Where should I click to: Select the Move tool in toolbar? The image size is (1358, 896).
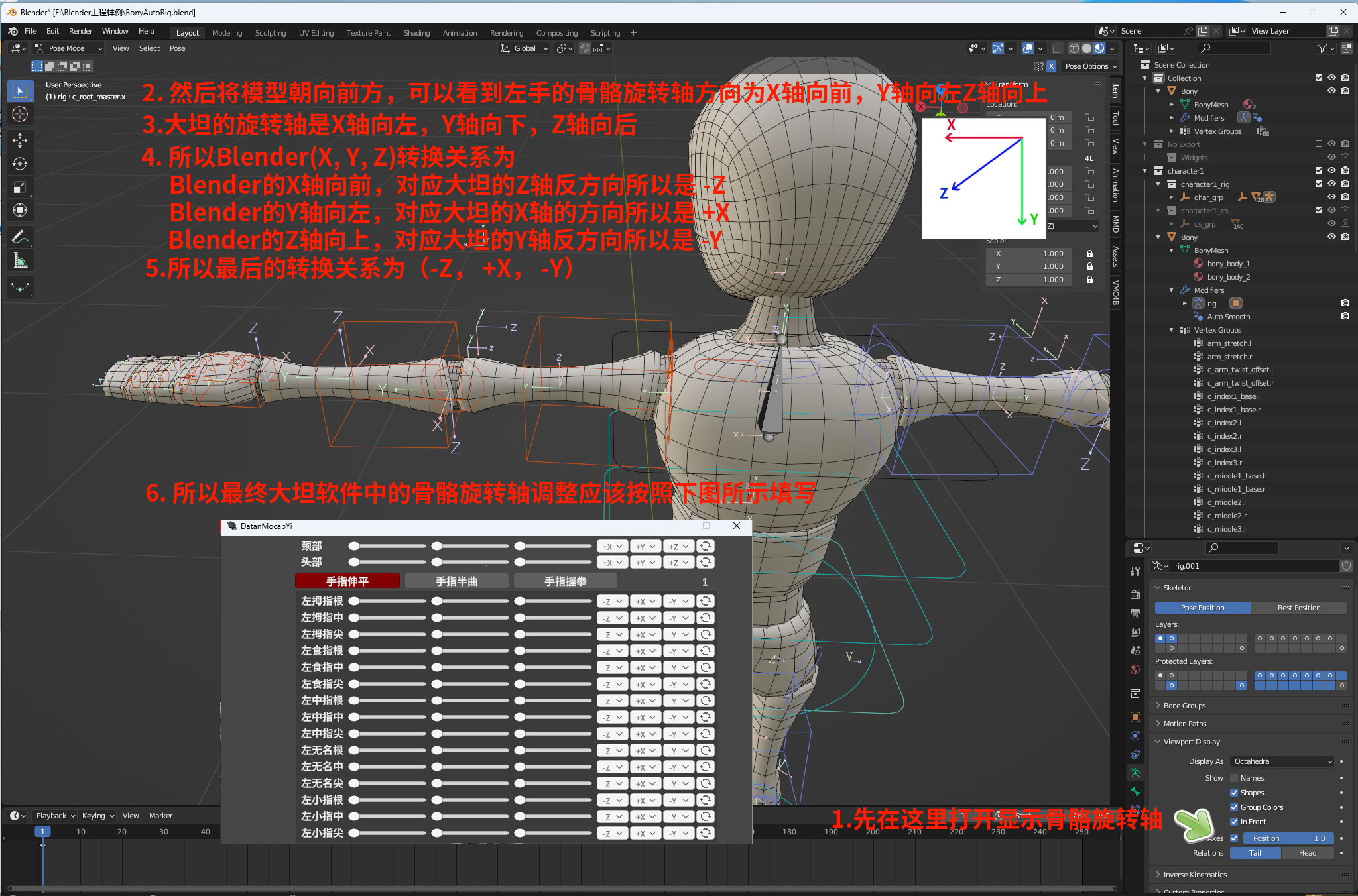click(20, 140)
